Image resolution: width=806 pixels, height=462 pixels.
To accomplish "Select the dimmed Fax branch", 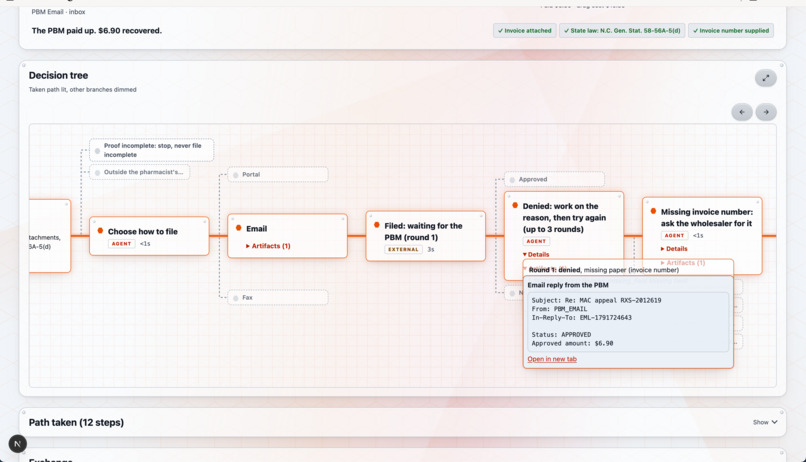I will 278,298.
